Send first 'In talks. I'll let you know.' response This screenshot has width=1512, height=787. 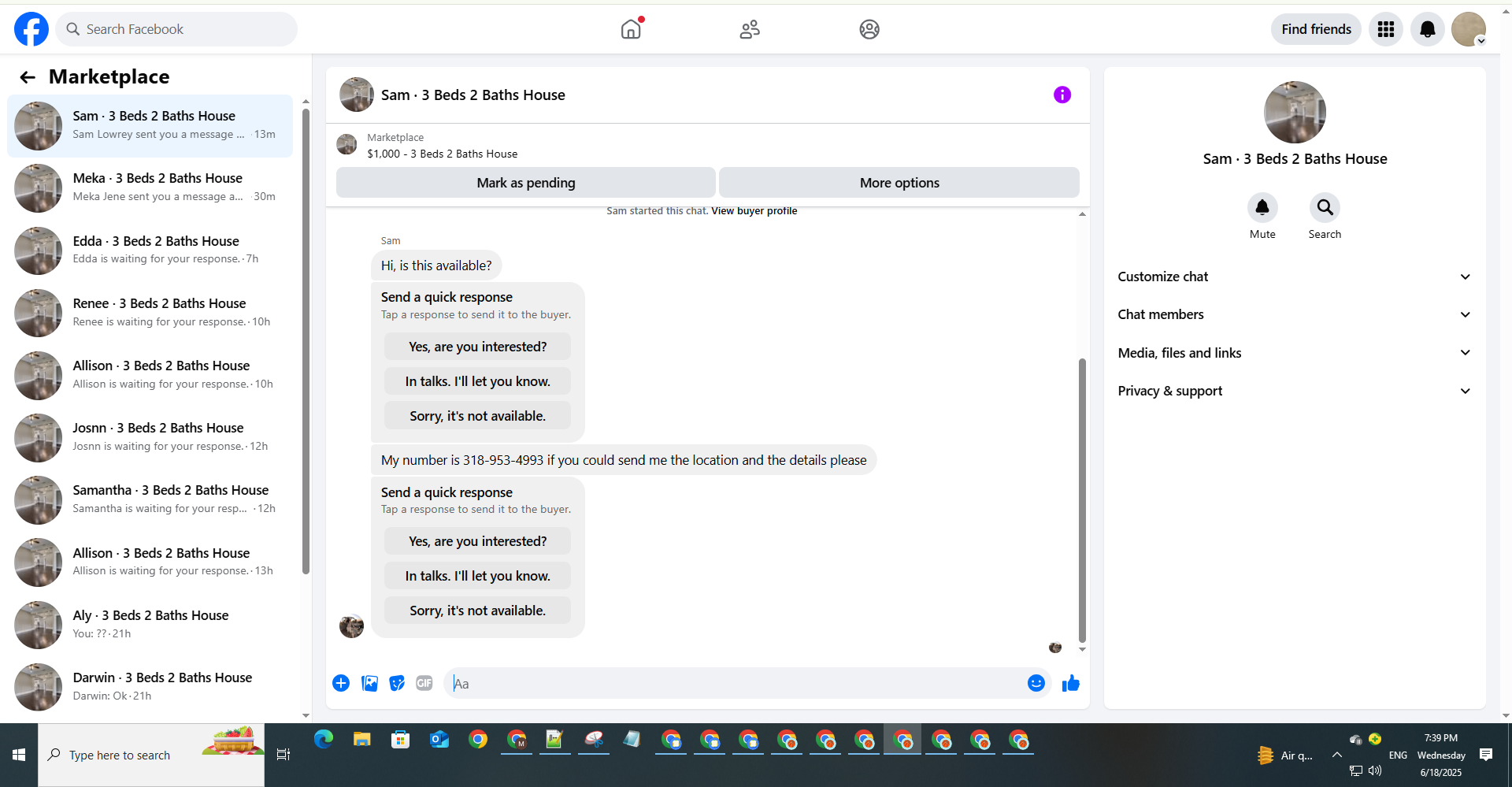click(477, 381)
